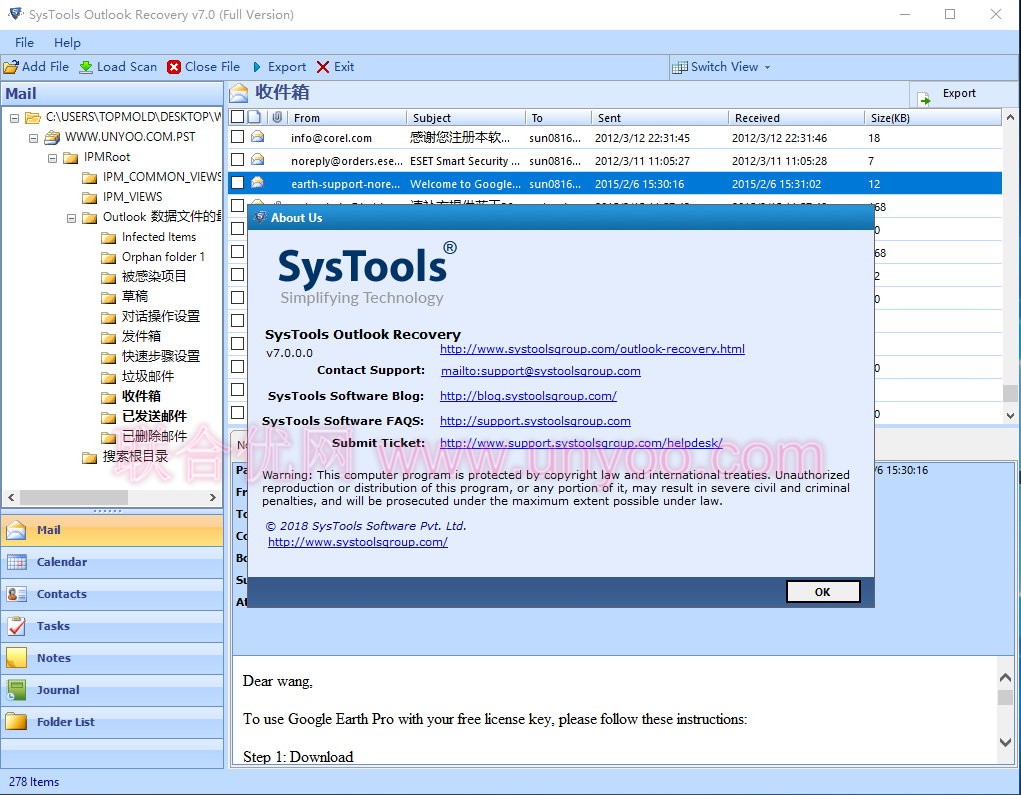The height and width of the screenshot is (795, 1021).
Task: Collapse the C:\USERS\TOPMOLD root tree node
Action: click(x=14, y=118)
